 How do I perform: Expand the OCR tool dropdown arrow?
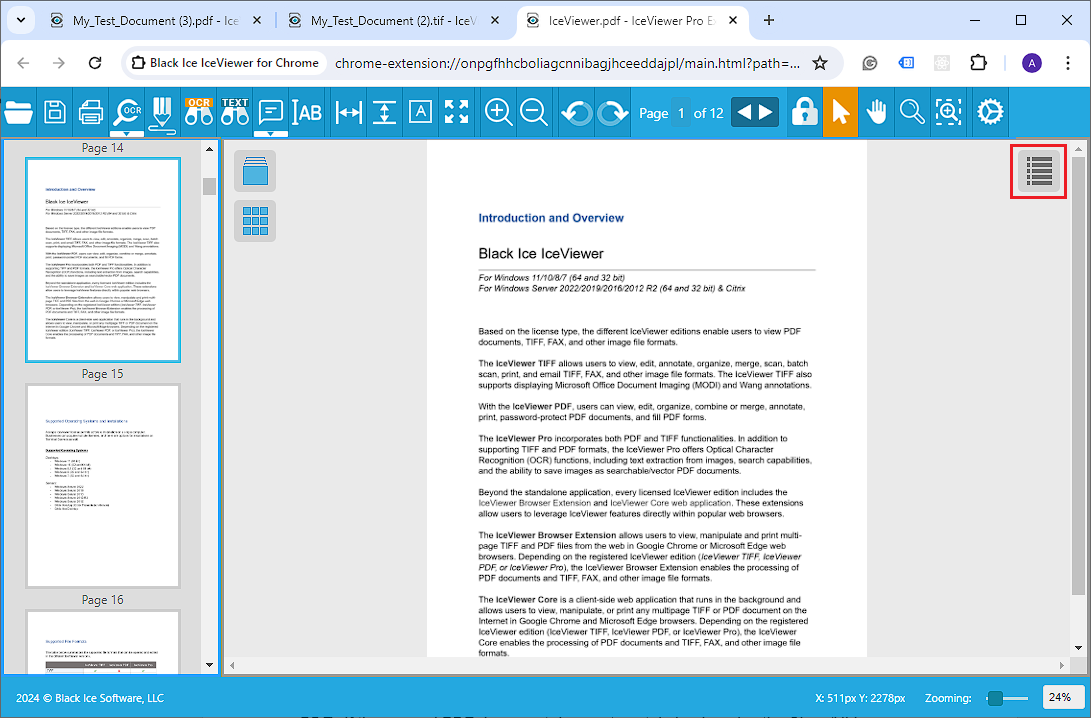coord(127,133)
